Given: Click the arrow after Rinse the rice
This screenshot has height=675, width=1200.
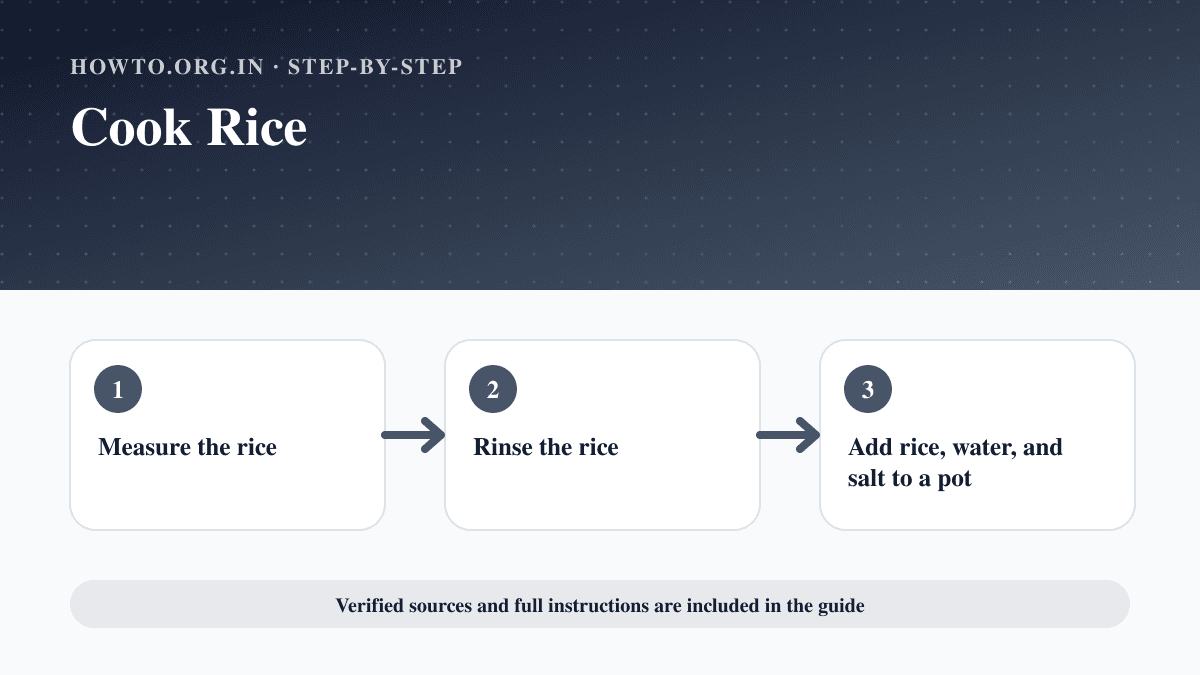Looking at the screenshot, I should pyautogui.click(x=789, y=435).
